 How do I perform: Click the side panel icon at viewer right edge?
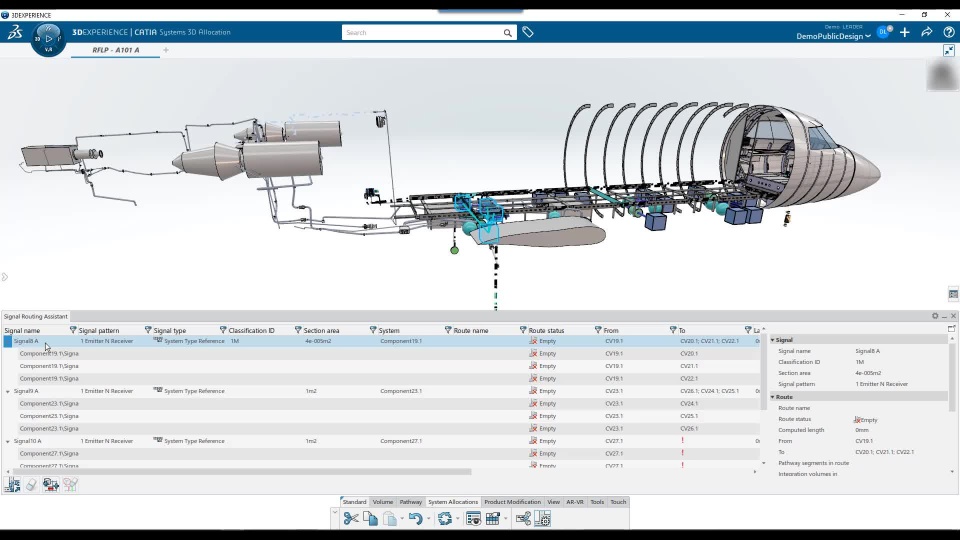[953, 294]
